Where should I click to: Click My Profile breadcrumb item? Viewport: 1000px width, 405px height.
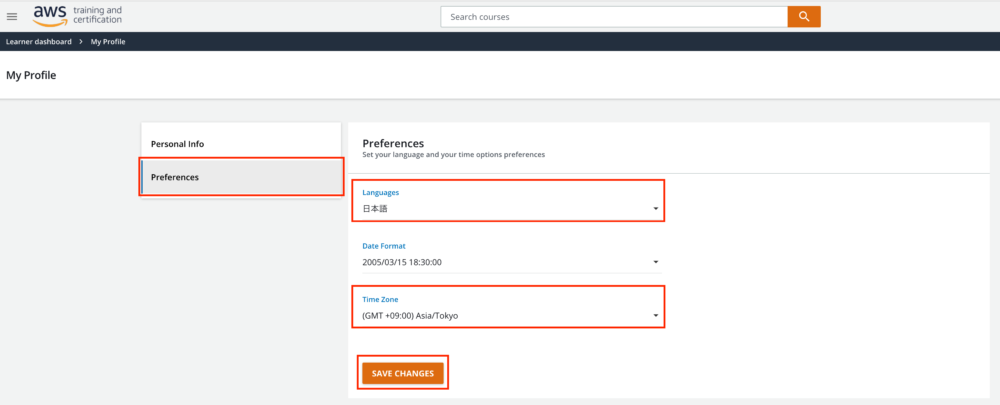(x=108, y=41)
